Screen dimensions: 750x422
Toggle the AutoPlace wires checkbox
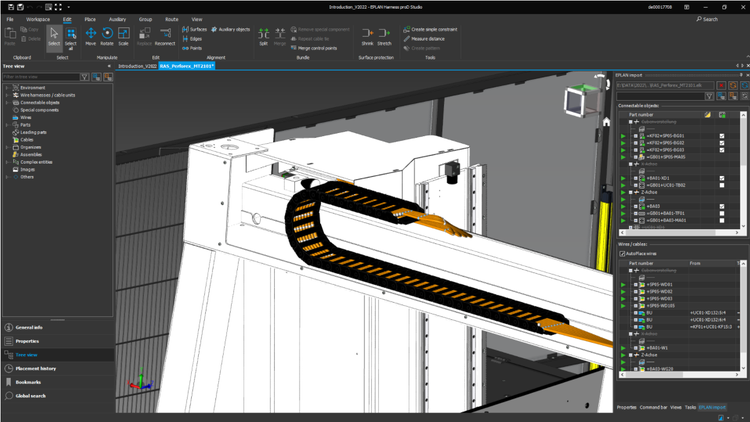pos(623,254)
